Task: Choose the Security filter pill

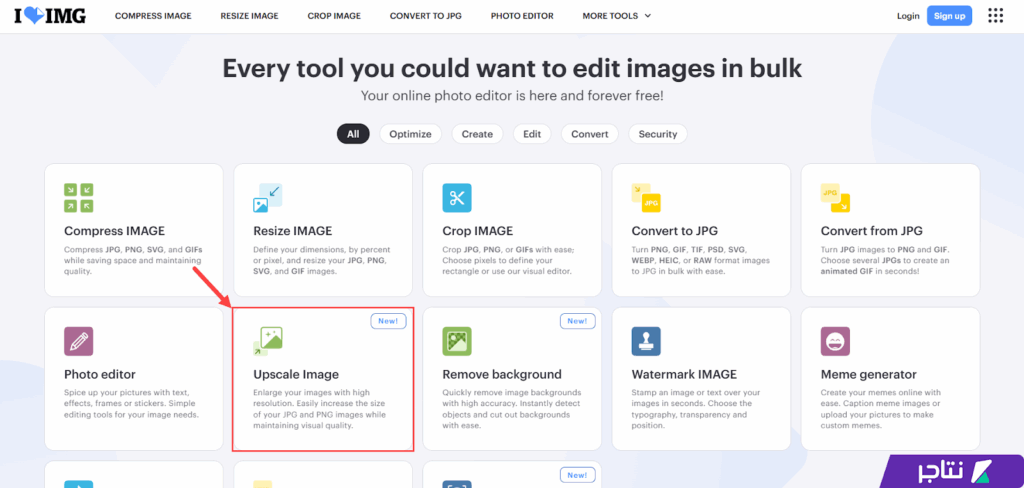Action: click(x=657, y=134)
